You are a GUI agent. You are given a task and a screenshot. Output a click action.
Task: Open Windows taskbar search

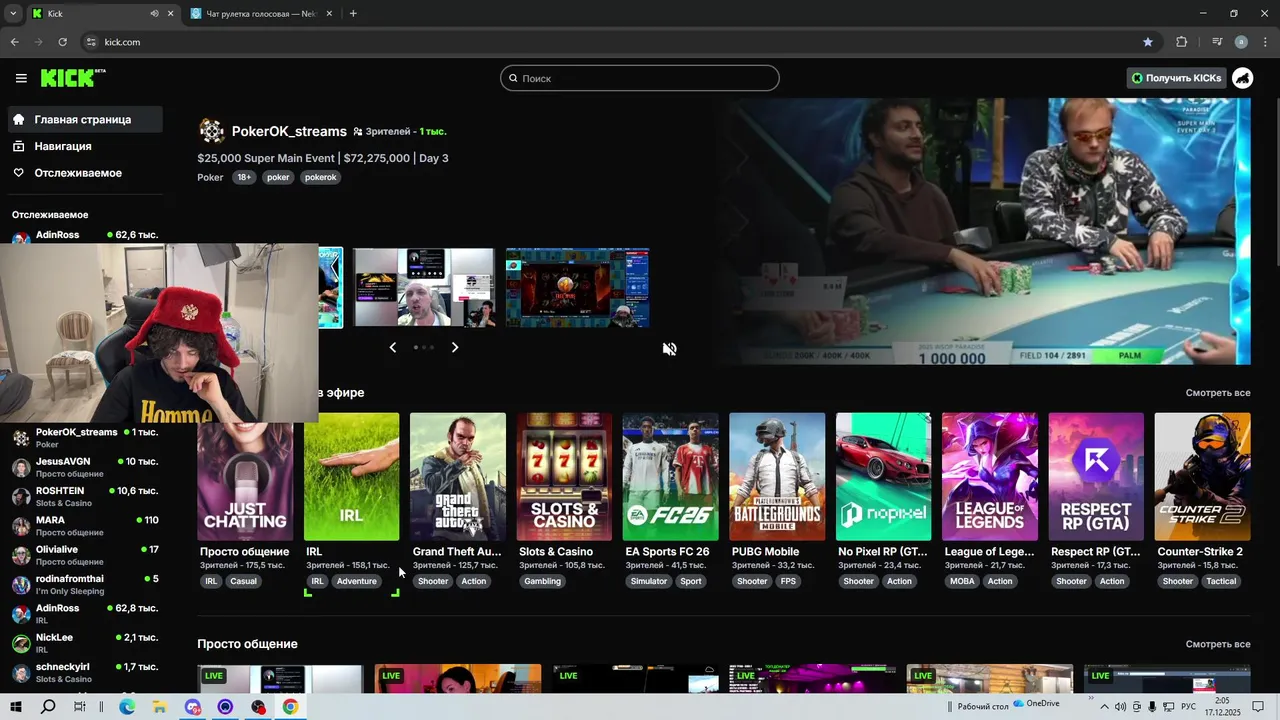(x=48, y=707)
